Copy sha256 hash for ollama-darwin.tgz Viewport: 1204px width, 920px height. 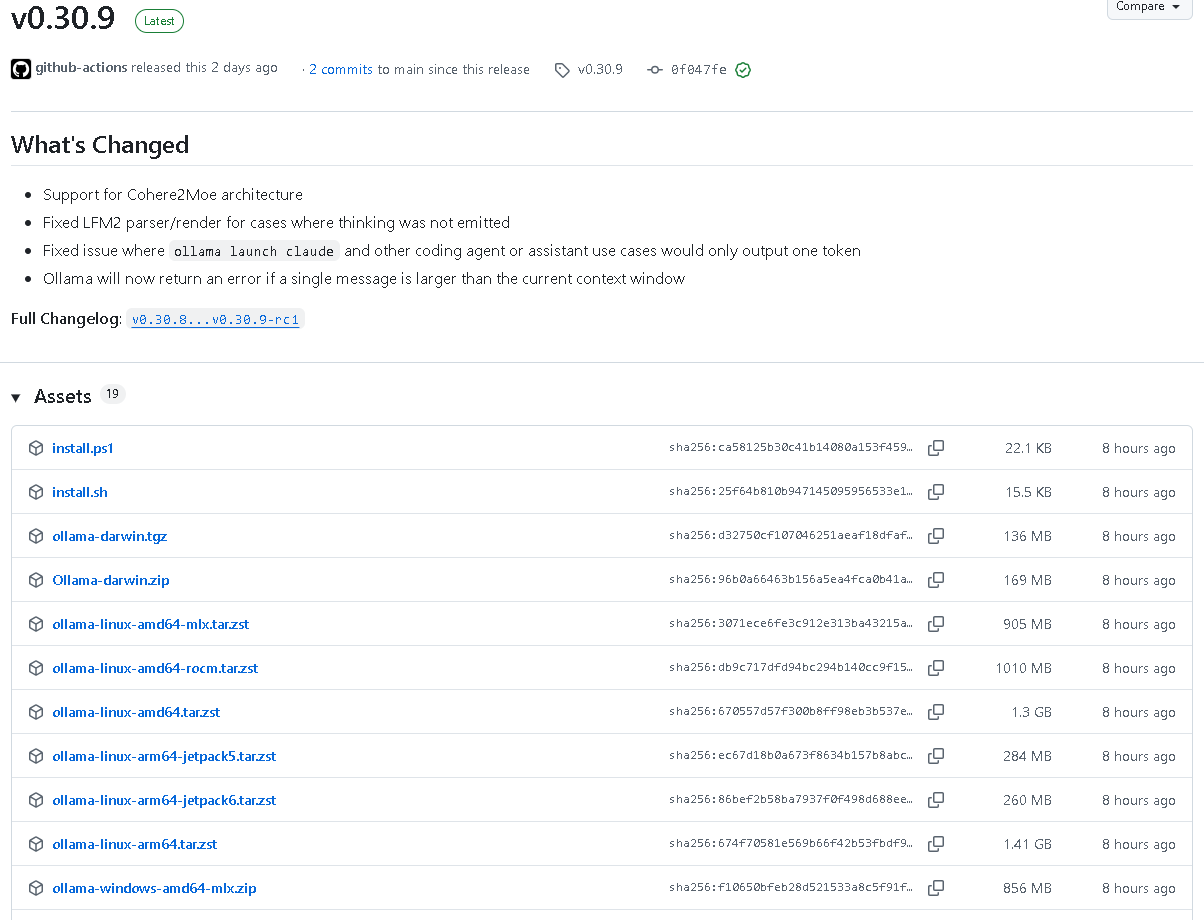coord(936,536)
